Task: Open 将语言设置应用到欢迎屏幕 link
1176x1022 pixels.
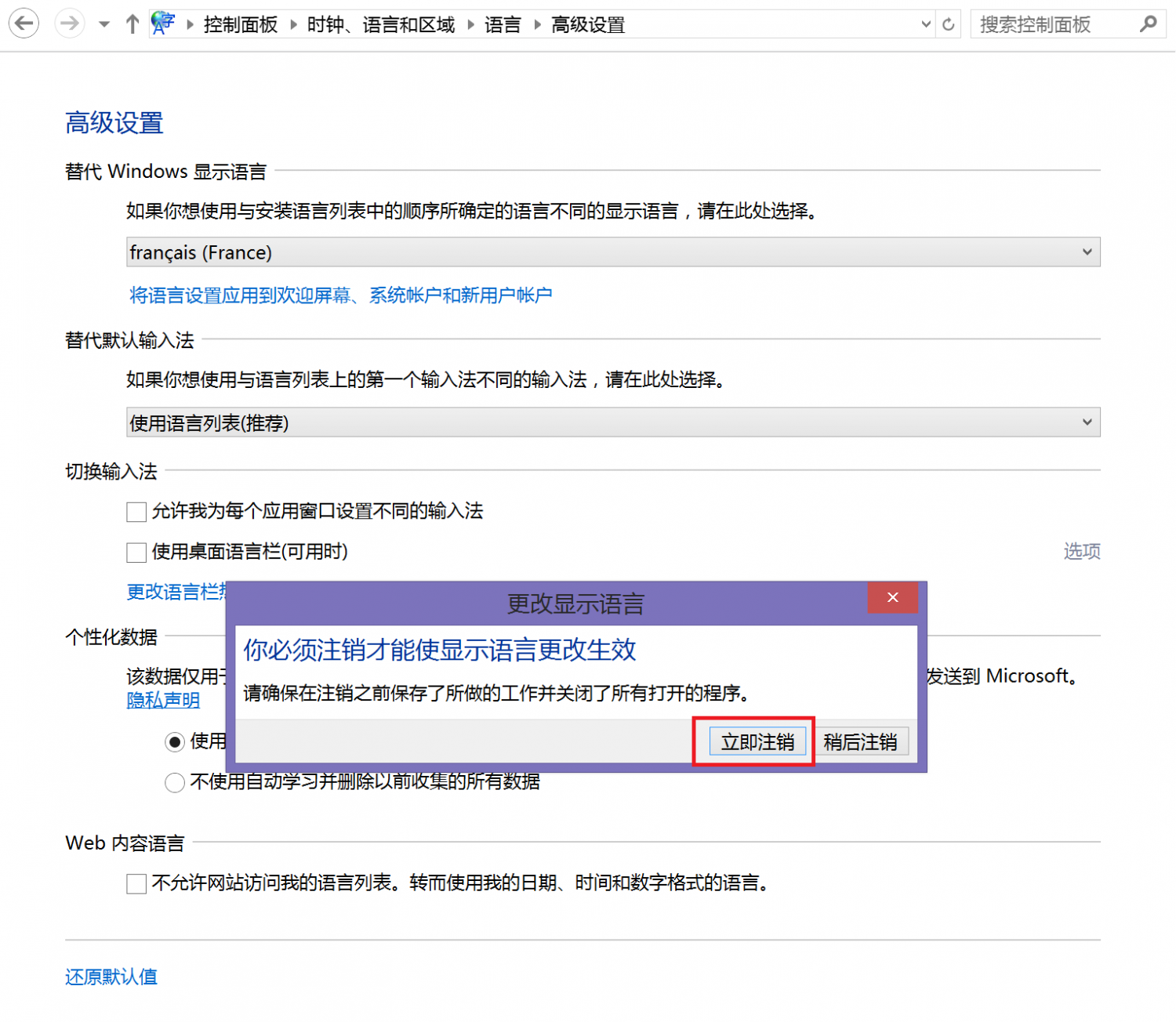Action: pos(341,295)
